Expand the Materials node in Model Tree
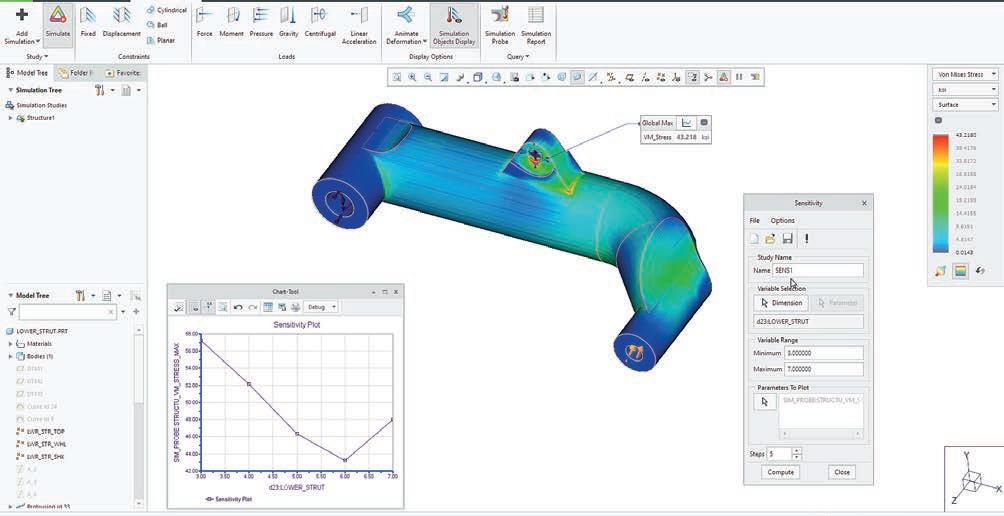Viewport: 1004px width, 516px height. point(10,344)
